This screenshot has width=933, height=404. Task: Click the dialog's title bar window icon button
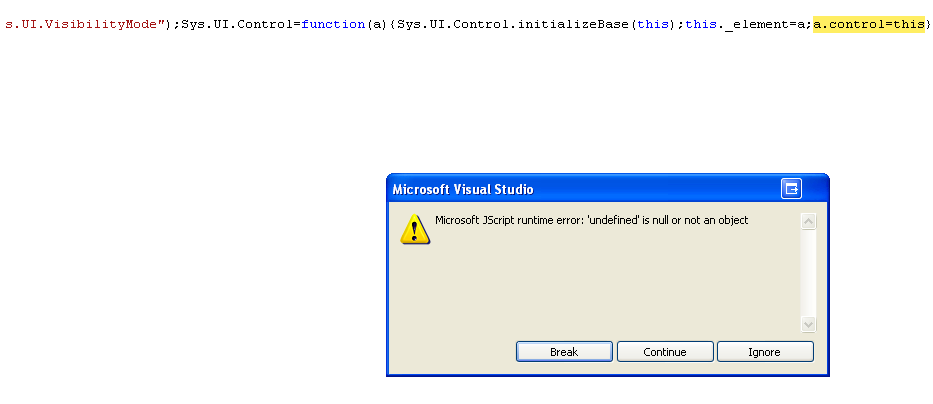(x=792, y=189)
